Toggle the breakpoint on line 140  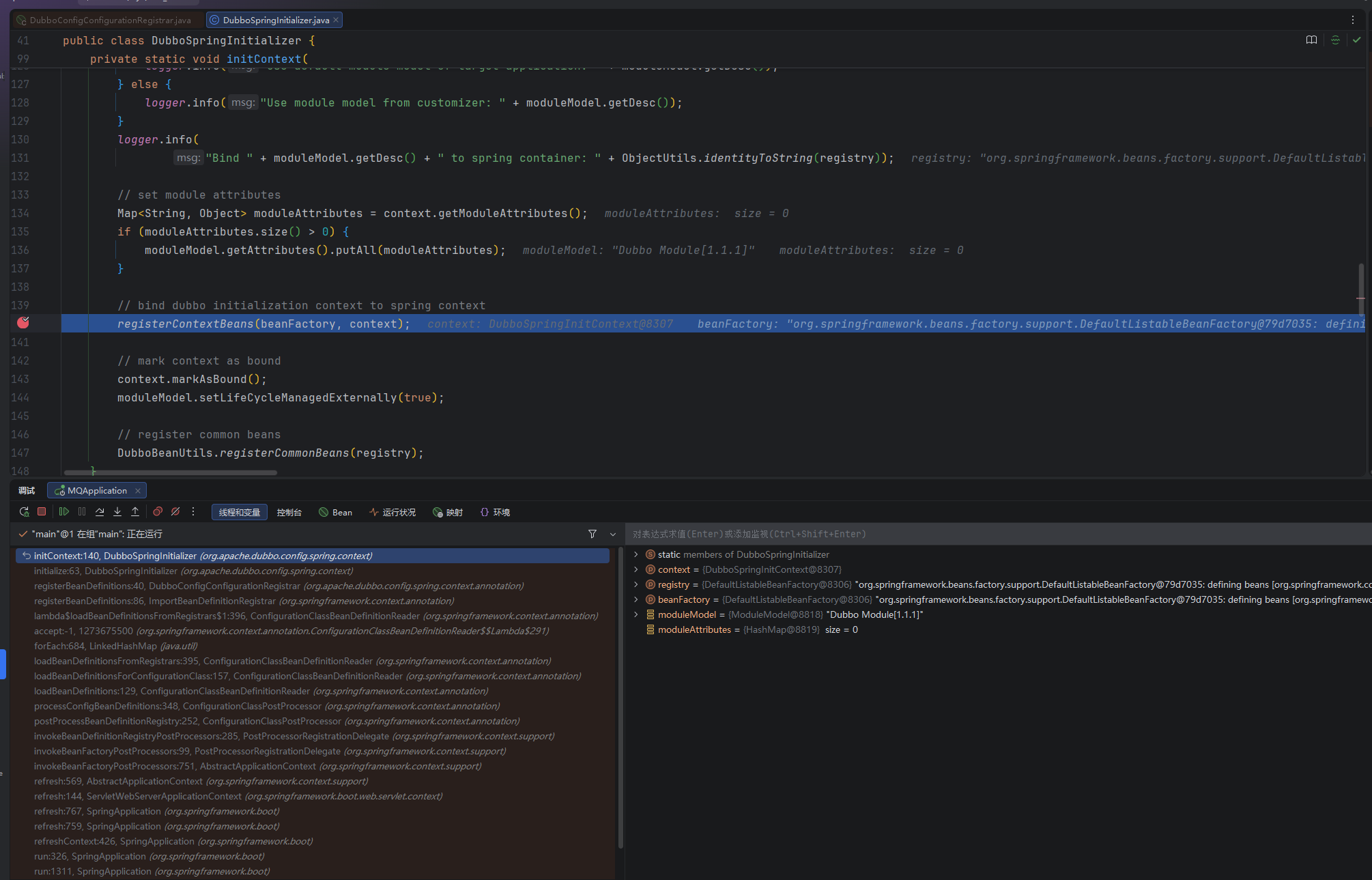click(x=23, y=323)
